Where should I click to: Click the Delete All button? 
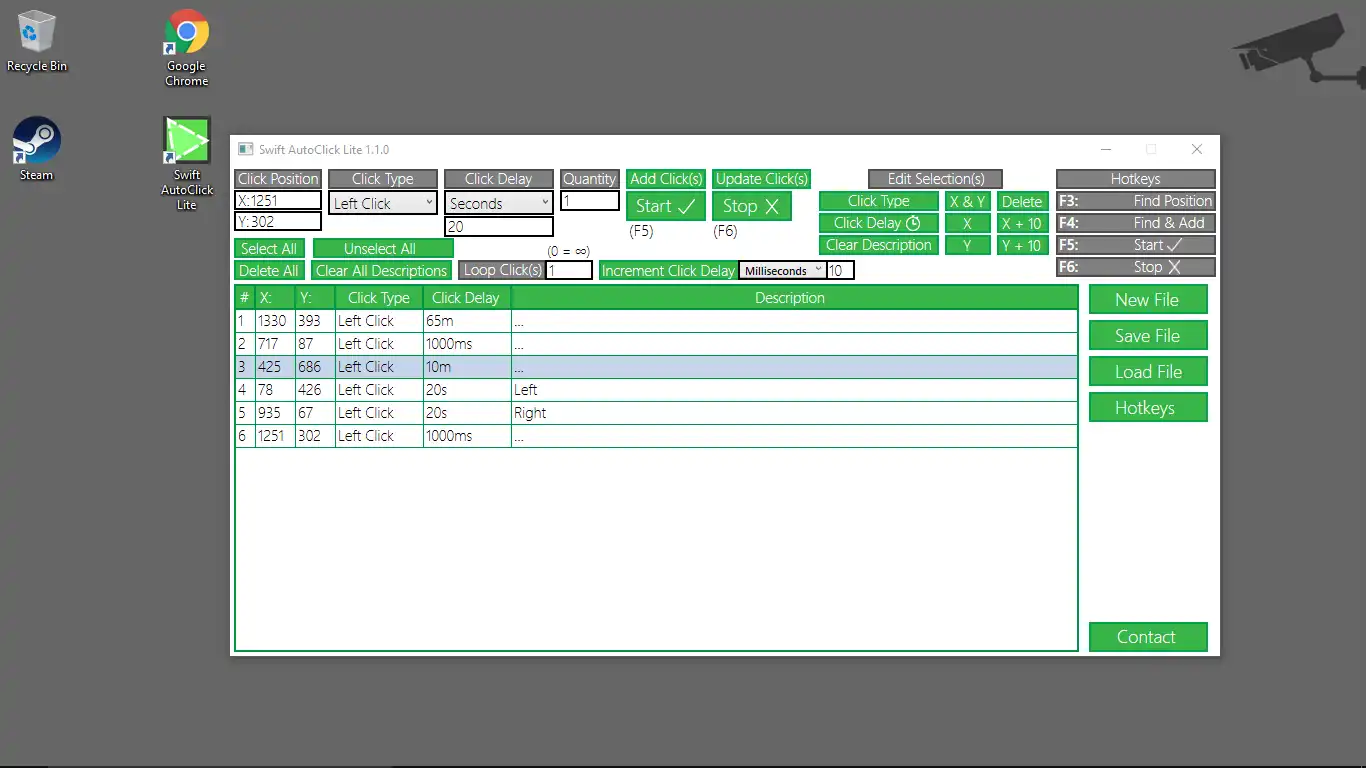point(269,270)
